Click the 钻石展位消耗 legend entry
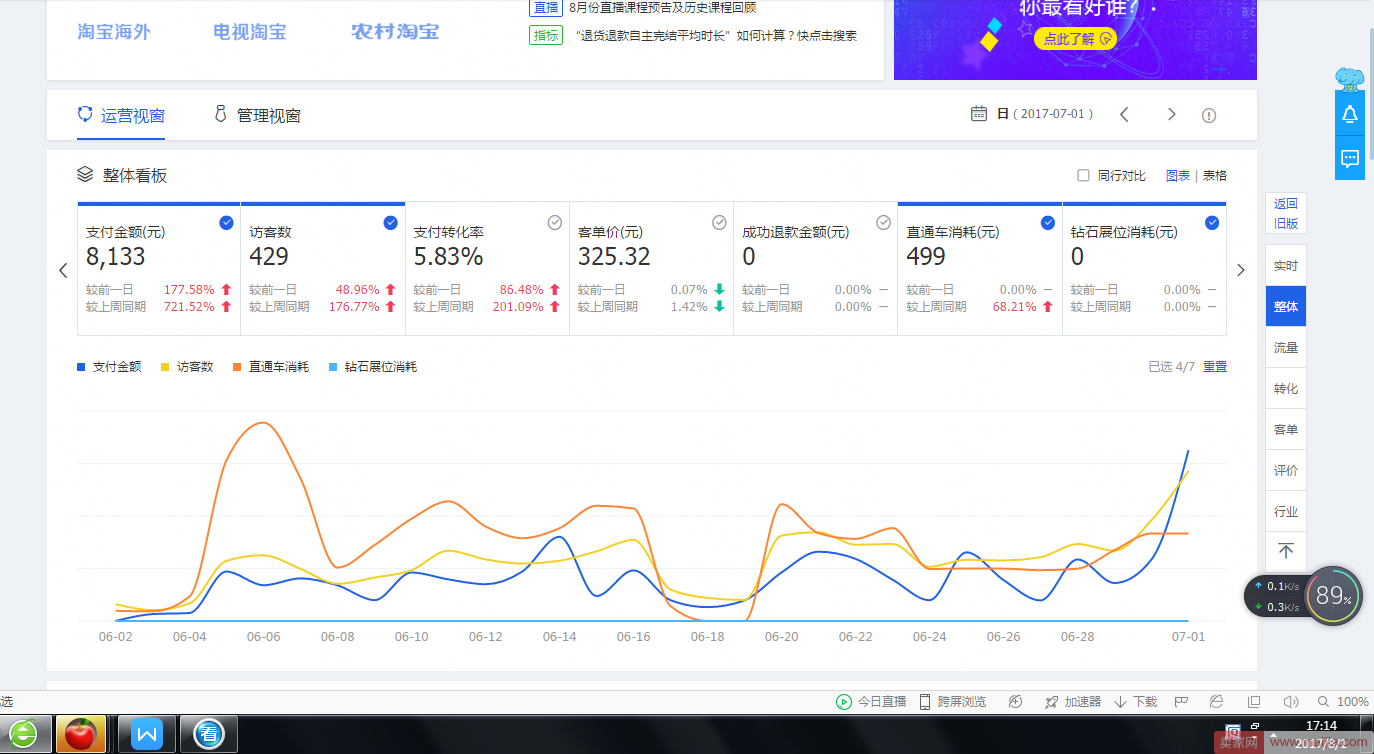Screen dimensions: 1374x754 click(373, 367)
